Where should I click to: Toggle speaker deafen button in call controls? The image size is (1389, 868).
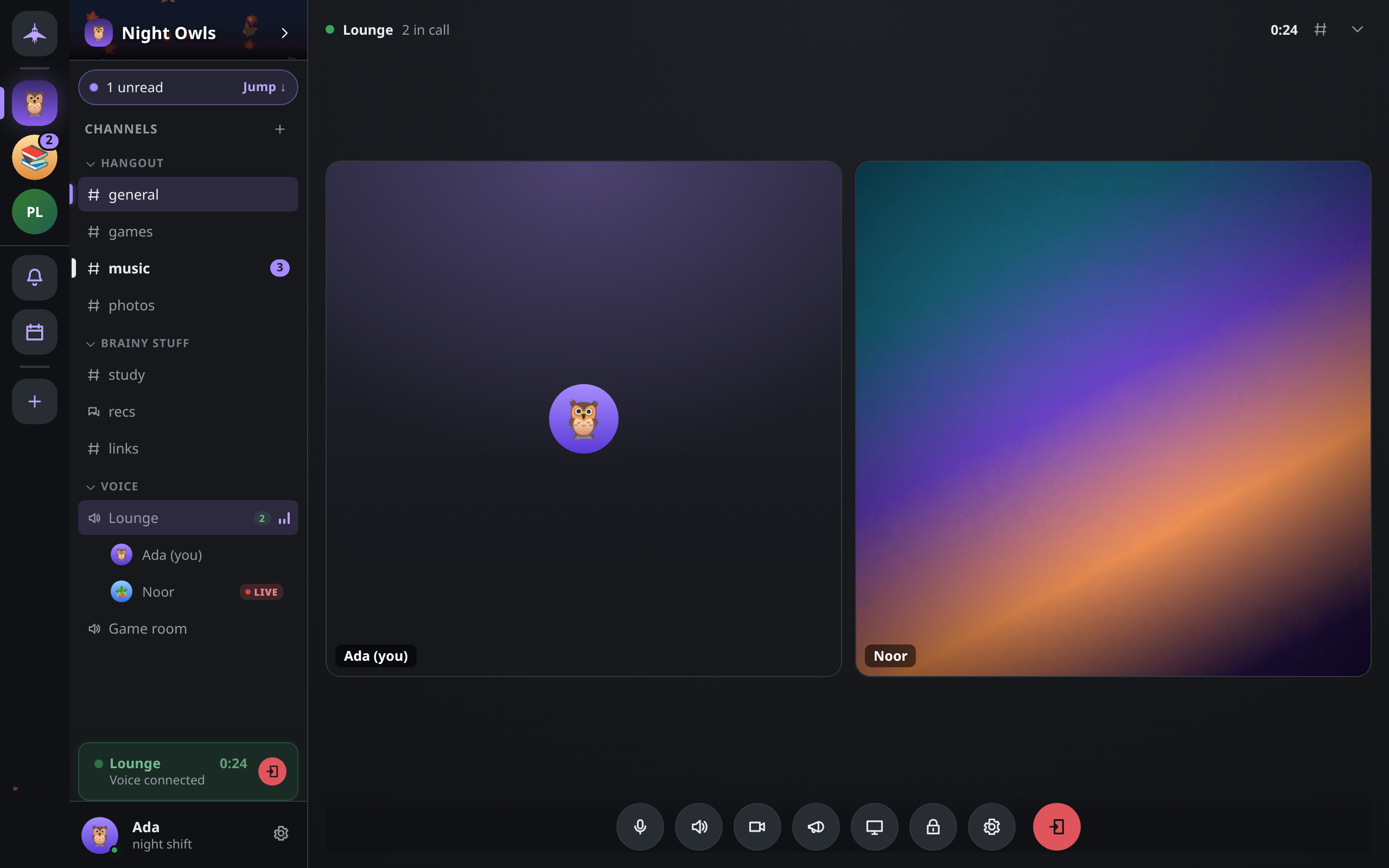point(698,827)
